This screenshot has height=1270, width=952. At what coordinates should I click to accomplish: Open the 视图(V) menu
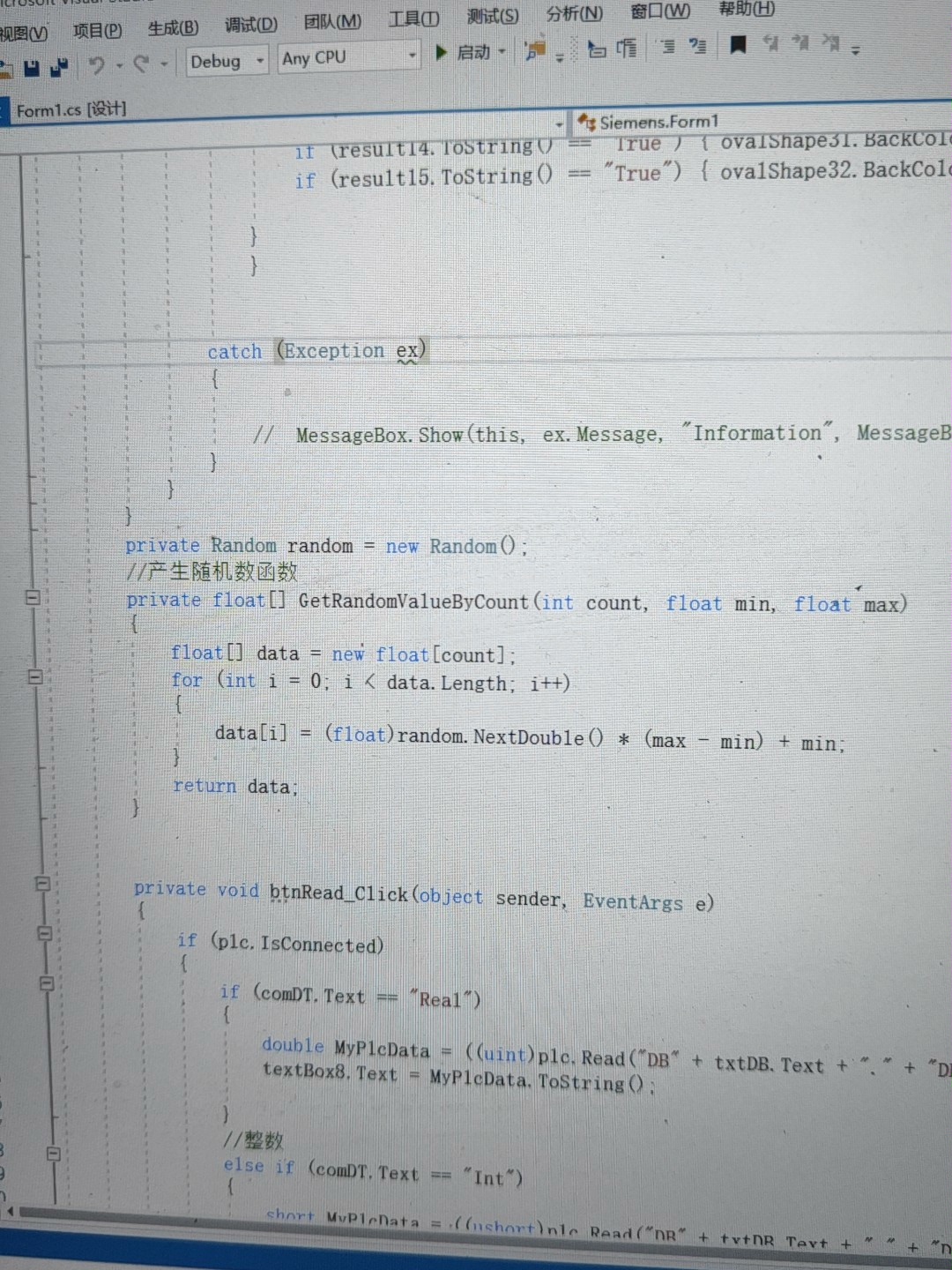(x=24, y=34)
